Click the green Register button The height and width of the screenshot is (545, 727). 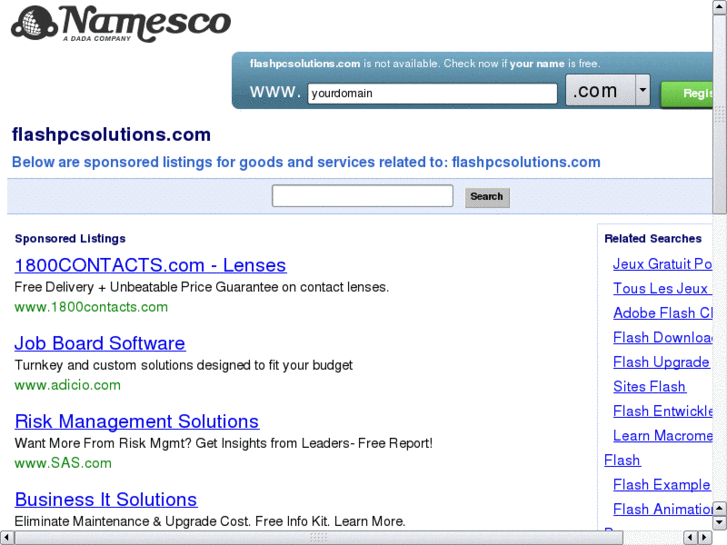point(687,94)
